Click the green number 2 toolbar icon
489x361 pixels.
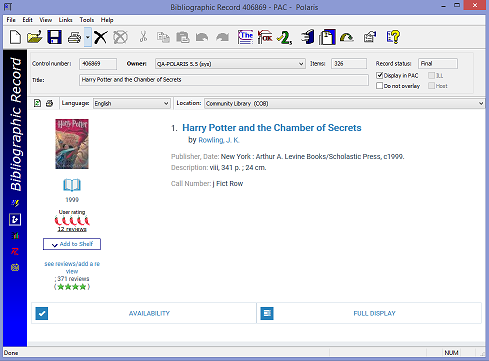click(285, 37)
